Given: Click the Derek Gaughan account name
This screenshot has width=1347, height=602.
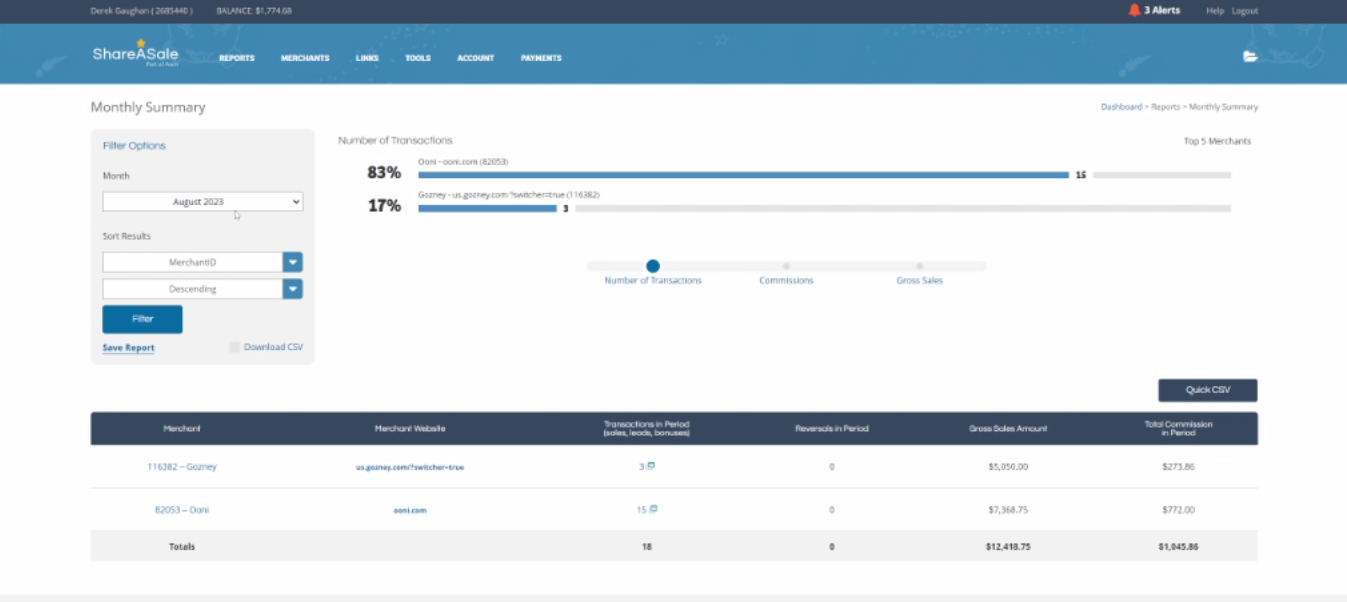Looking at the screenshot, I should 142,11.
